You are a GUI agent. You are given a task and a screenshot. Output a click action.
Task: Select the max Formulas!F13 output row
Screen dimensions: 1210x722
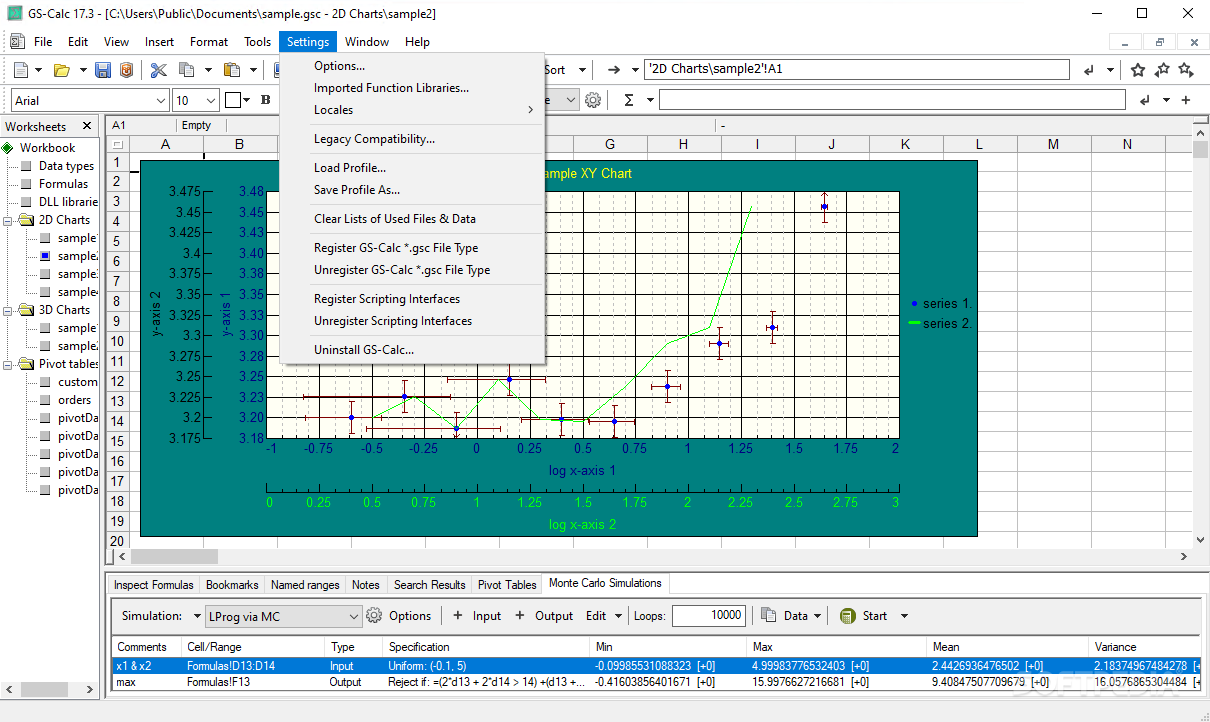point(655,682)
